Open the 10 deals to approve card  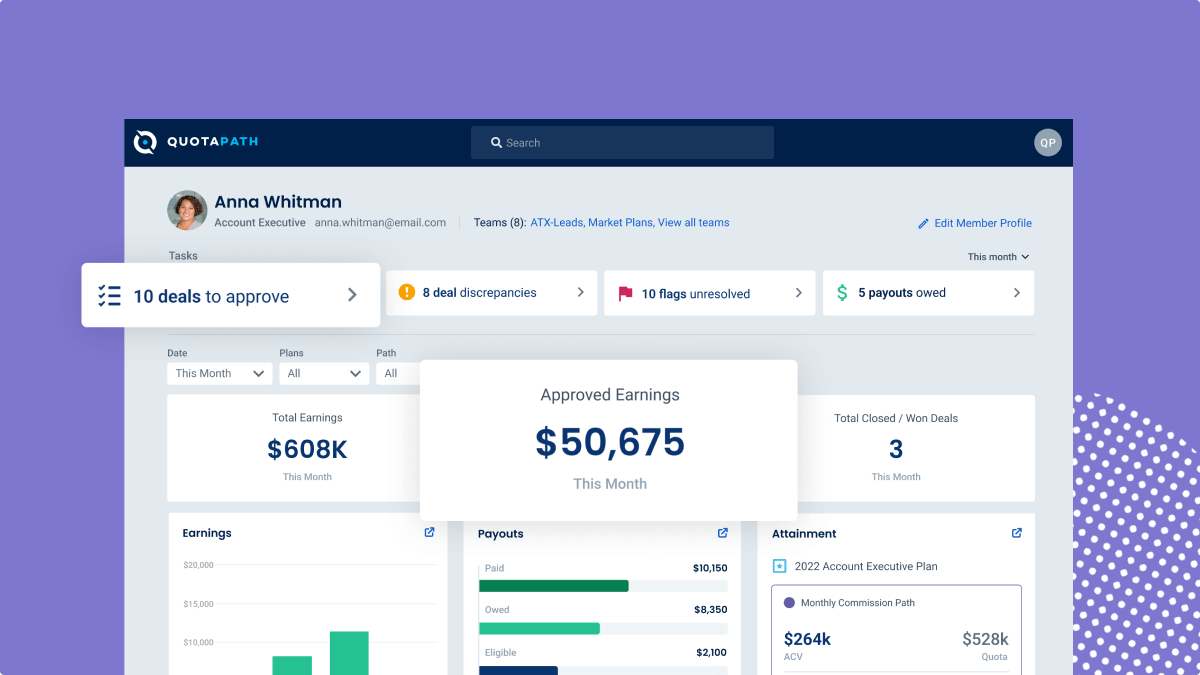[231, 295]
